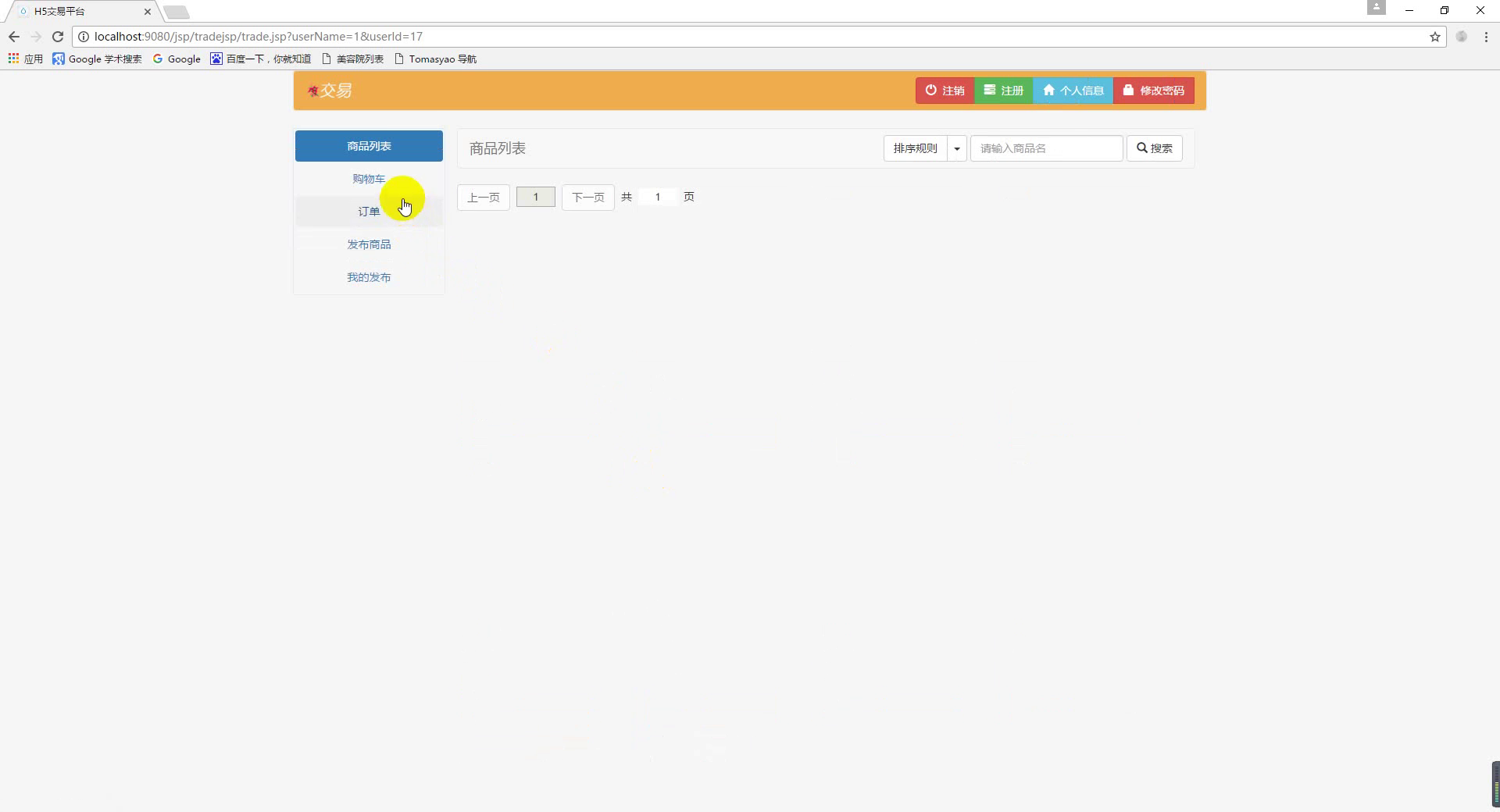Click the extension icon beside the star

click(1462, 37)
